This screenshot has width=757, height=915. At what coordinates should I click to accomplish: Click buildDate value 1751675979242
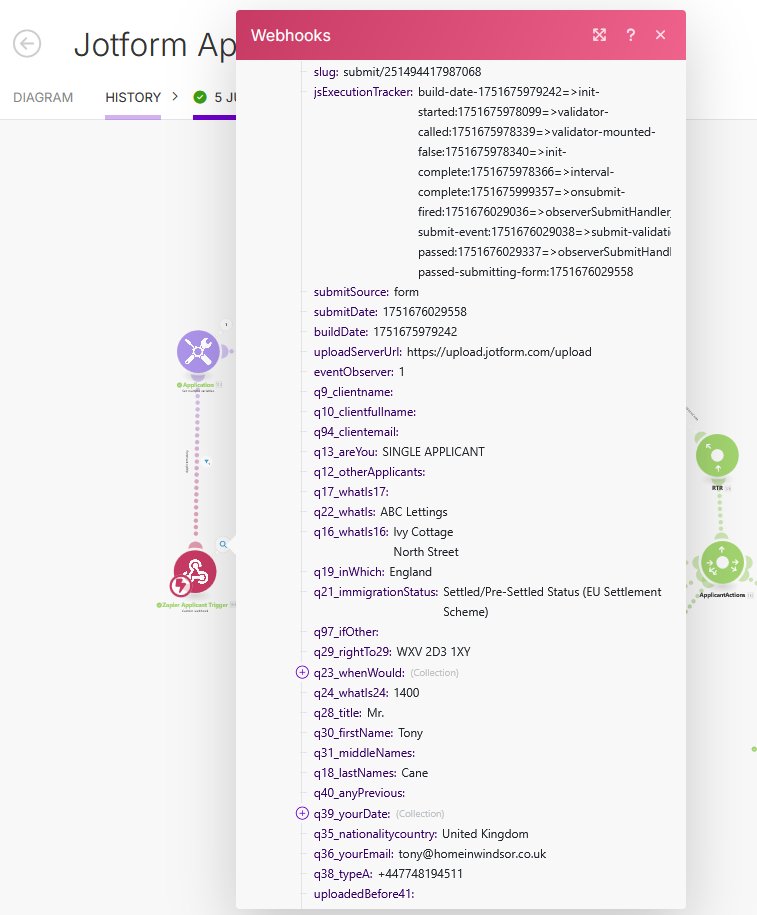pyautogui.click(x=415, y=331)
